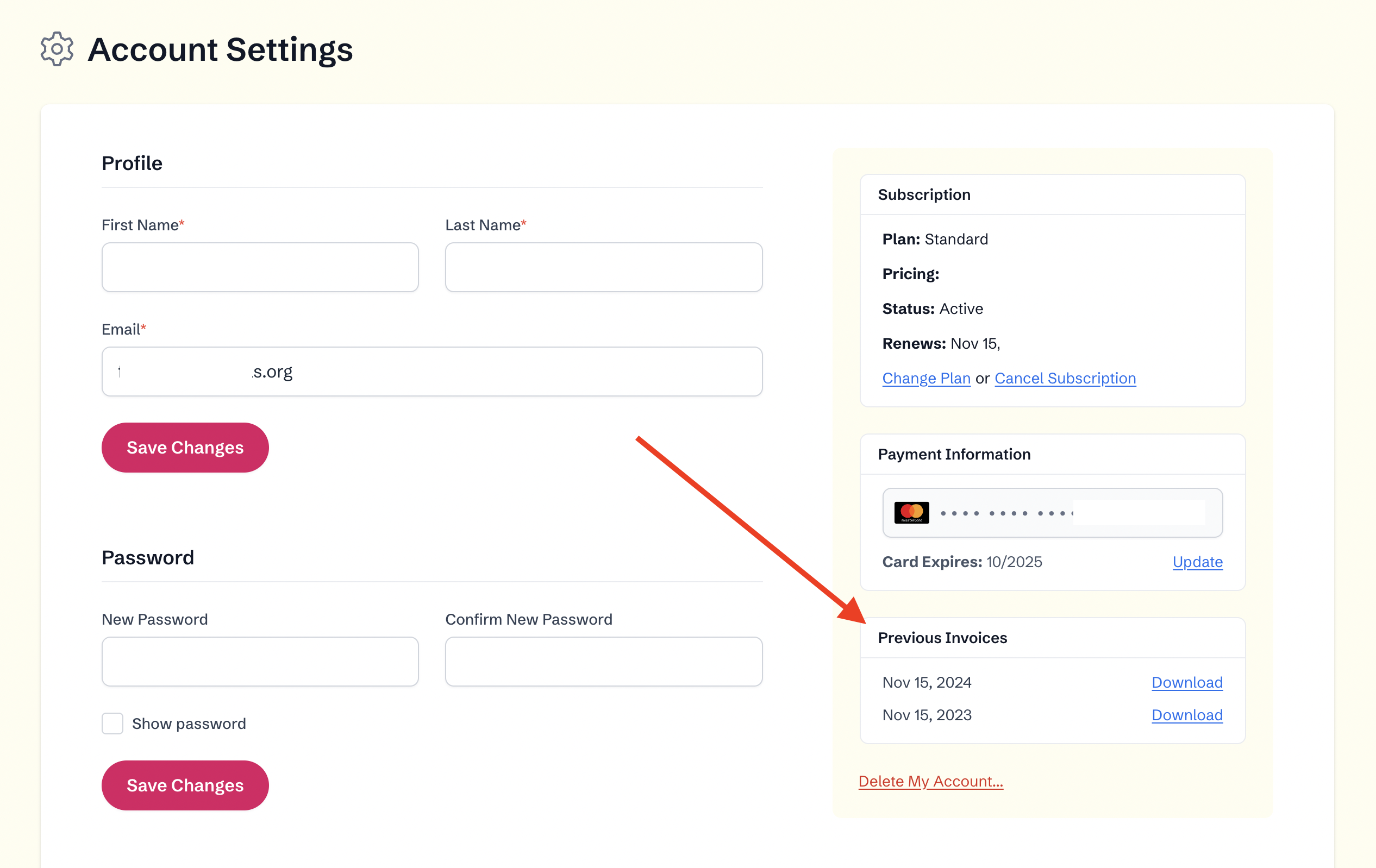The height and width of the screenshot is (868, 1376).
Task: Click the Previous Invoices panel header
Action: pyautogui.click(x=942, y=638)
